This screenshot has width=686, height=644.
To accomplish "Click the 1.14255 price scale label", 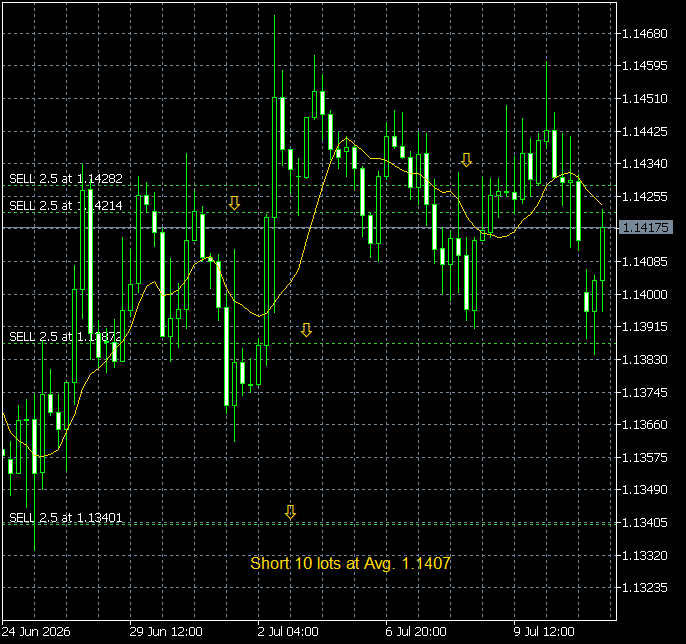I will tap(645, 196).
